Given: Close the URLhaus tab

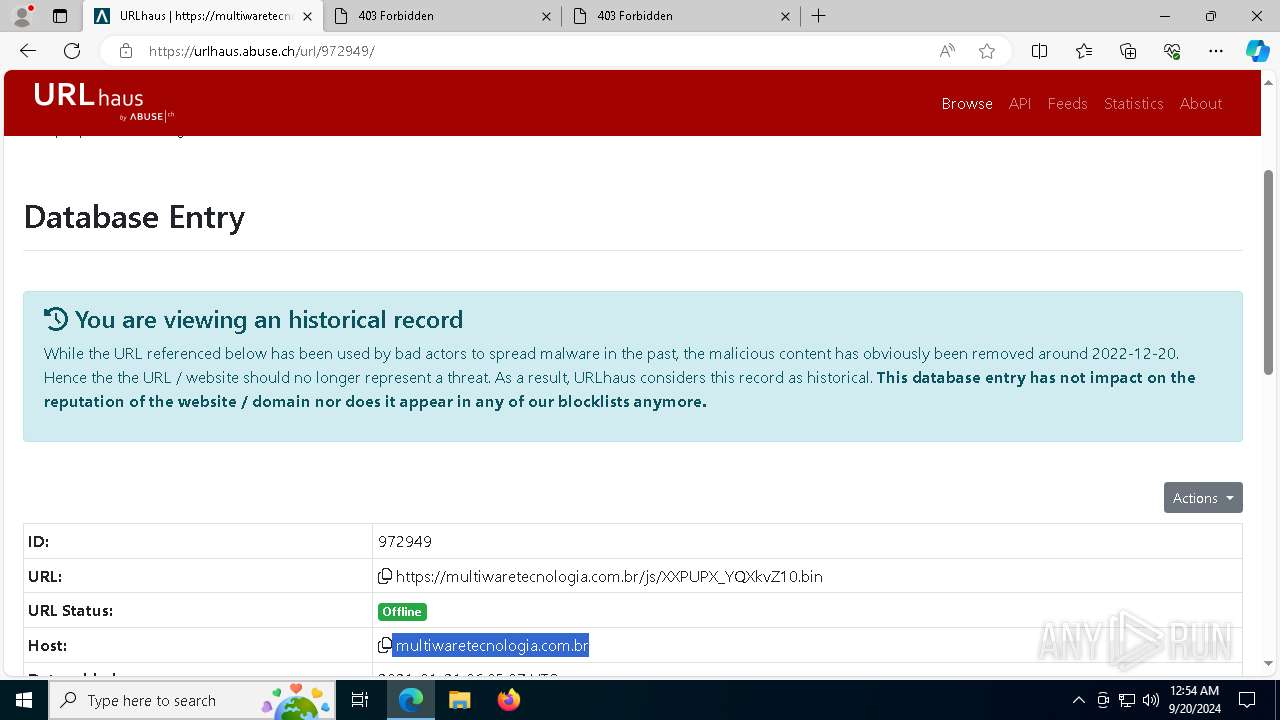Looking at the screenshot, I should [x=306, y=16].
